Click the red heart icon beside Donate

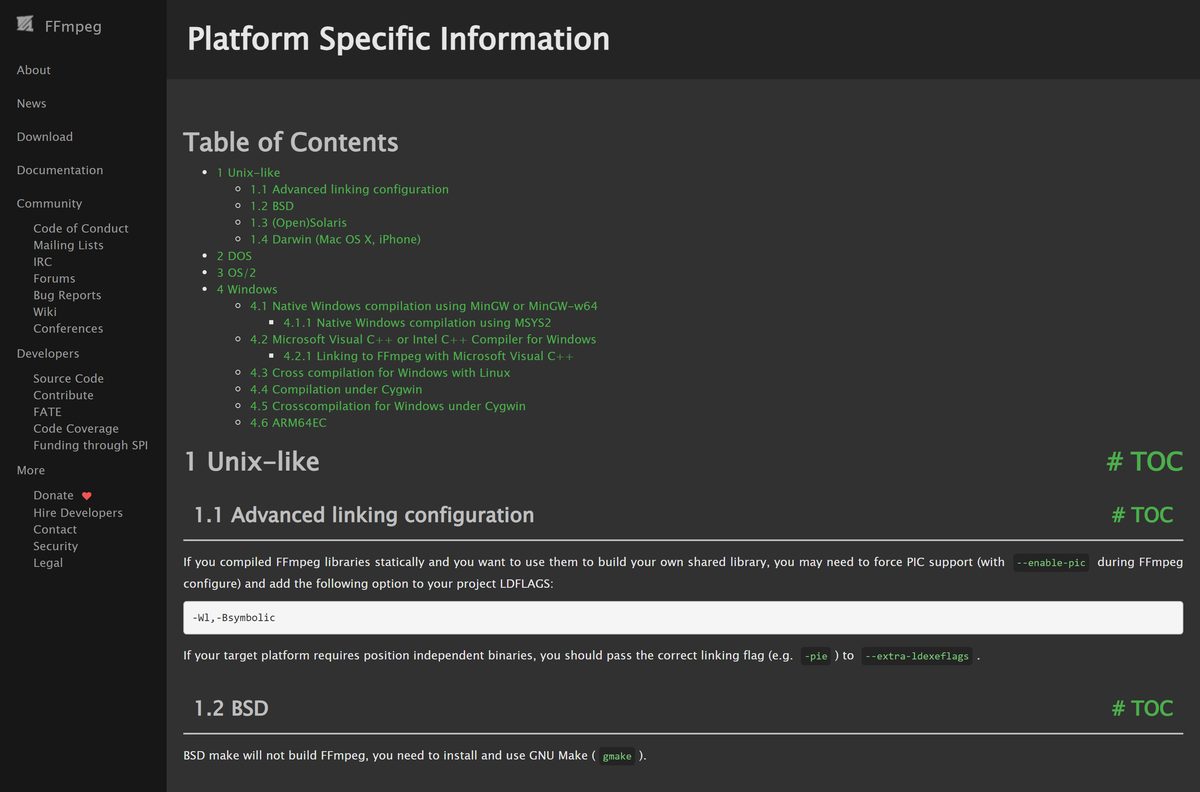87,496
